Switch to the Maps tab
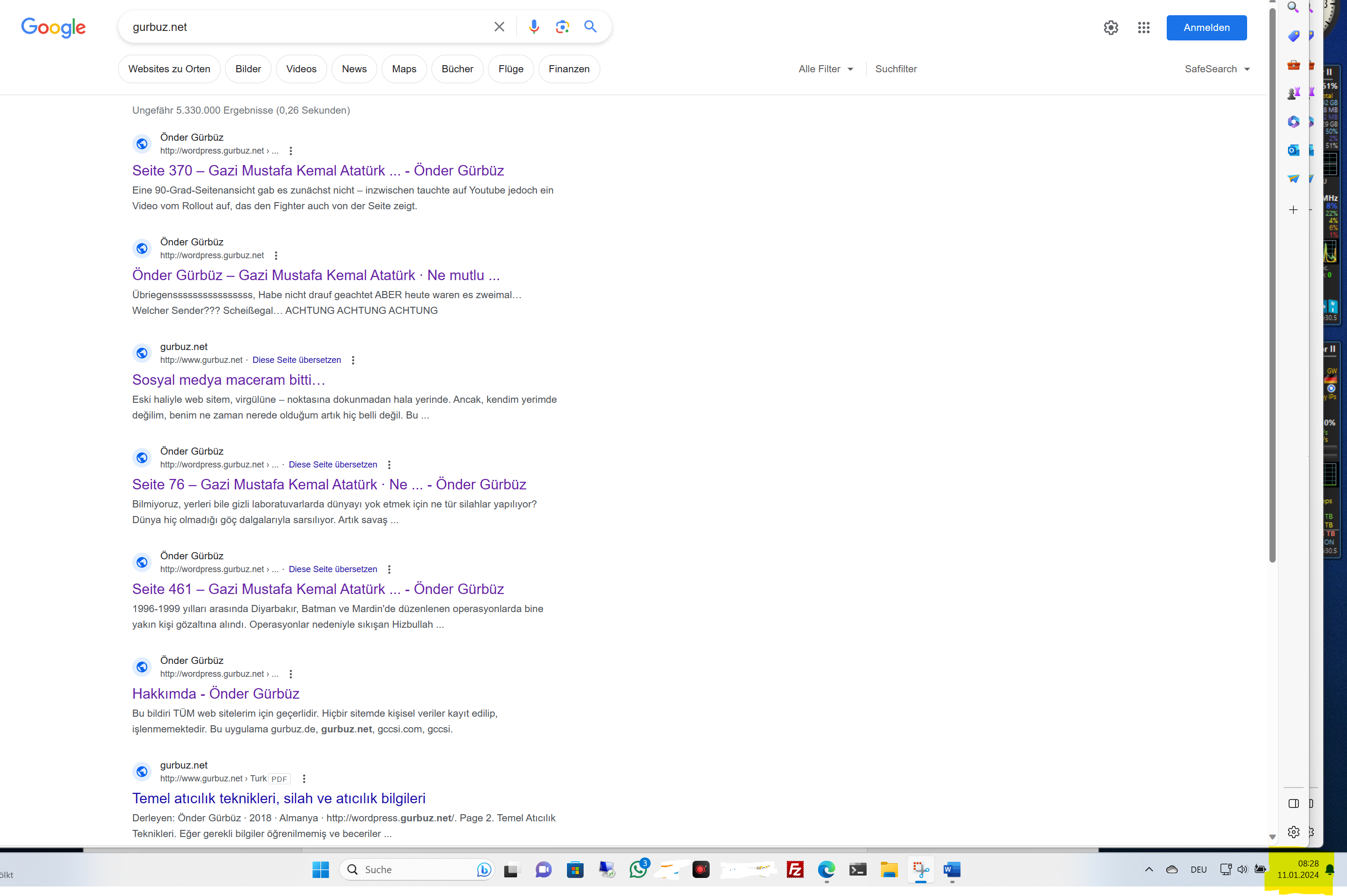Screen dimensions: 1347x896 404,68
